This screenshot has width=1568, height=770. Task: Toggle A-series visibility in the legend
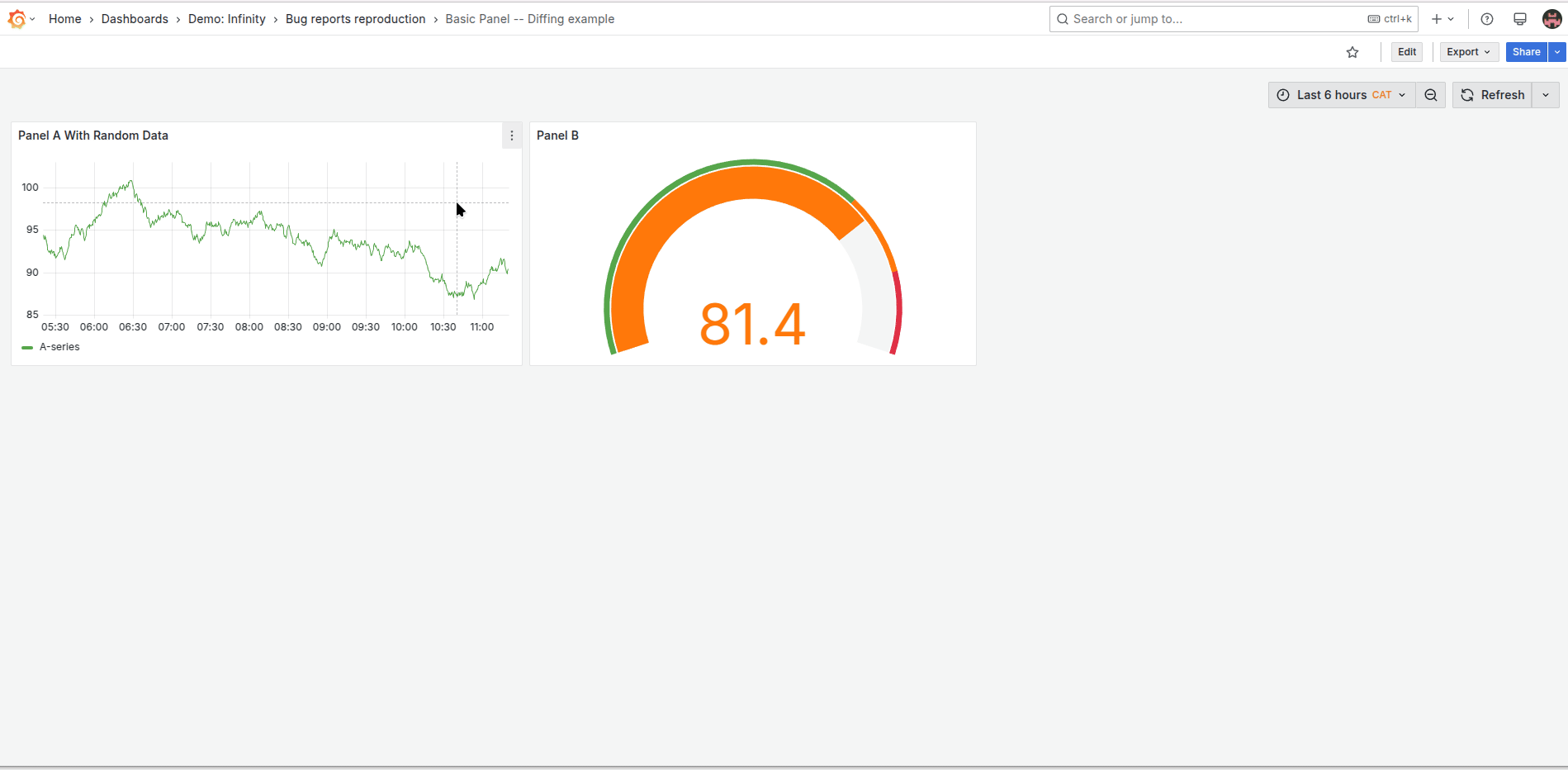pyautogui.click(x=59, y=346)
